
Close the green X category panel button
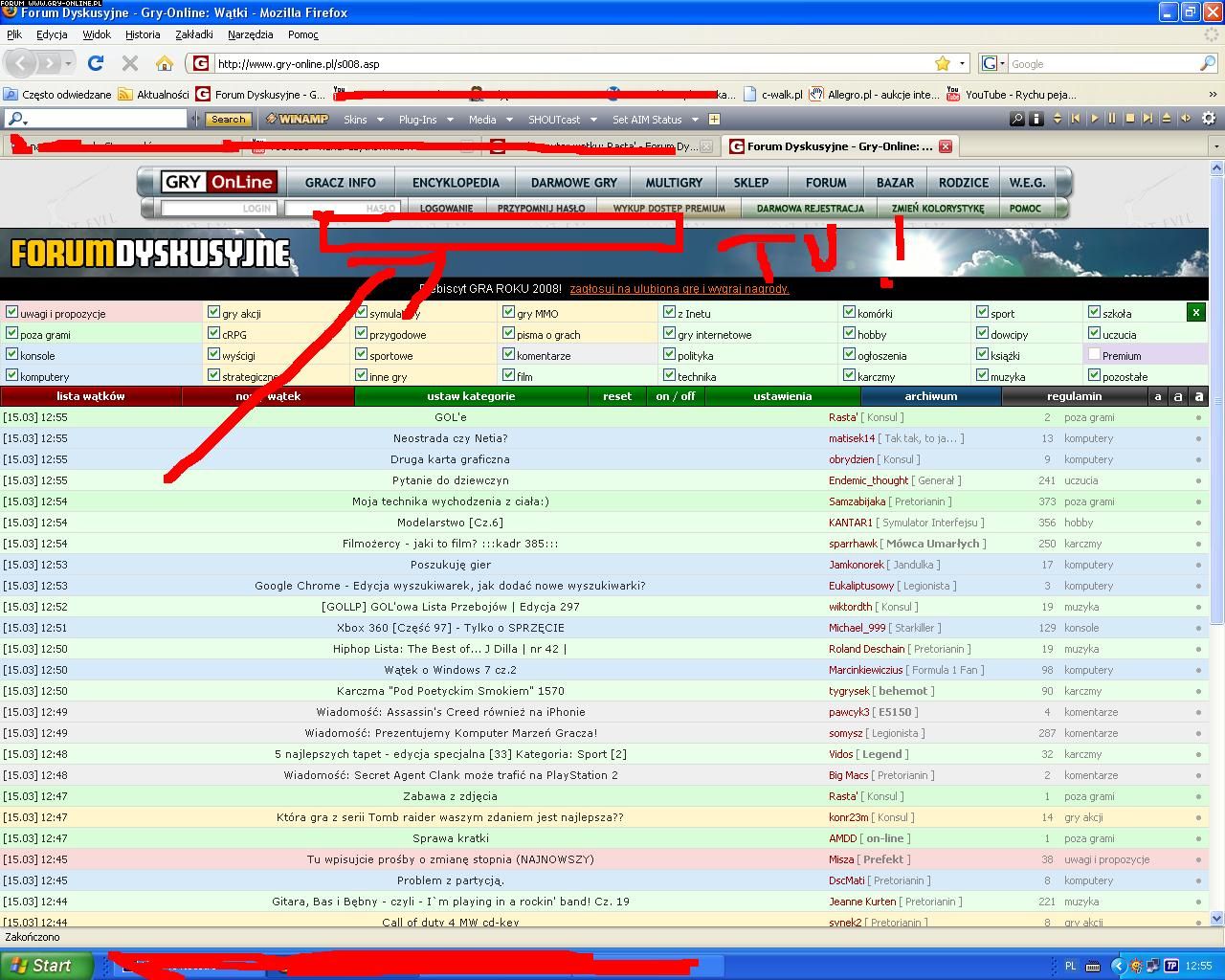1195,312
